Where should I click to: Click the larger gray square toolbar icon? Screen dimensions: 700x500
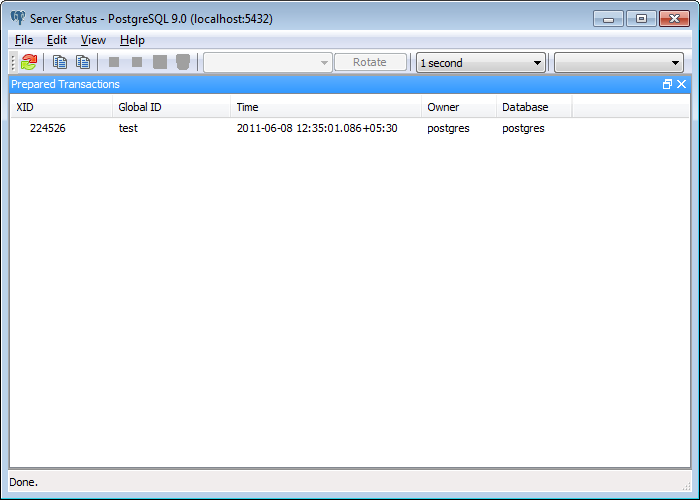[x=160, y=62]
